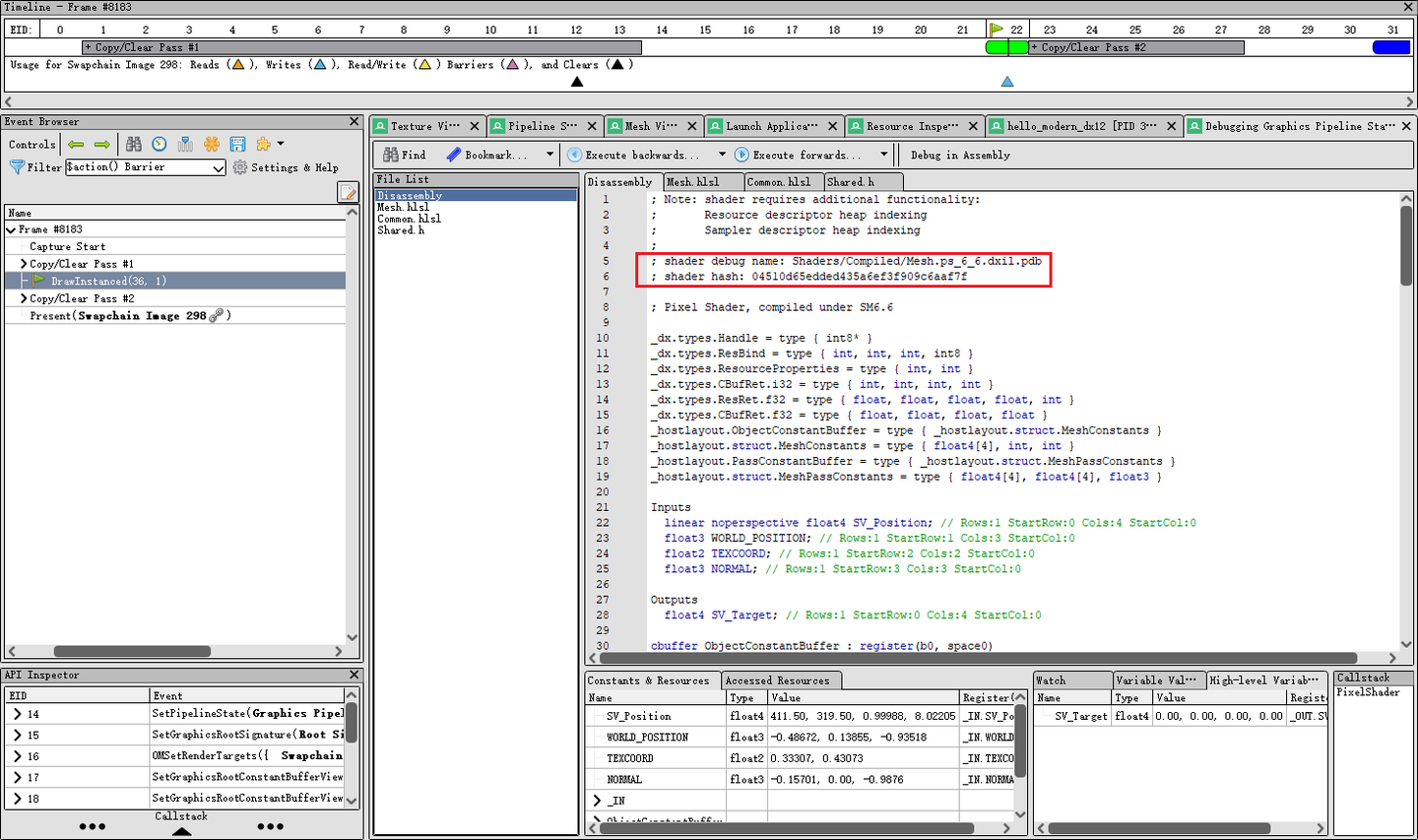Expand EID 14 SetPipelineState in API Inspector
The width and height of the screenshot is (1418, 840).
tap(17, 714)
